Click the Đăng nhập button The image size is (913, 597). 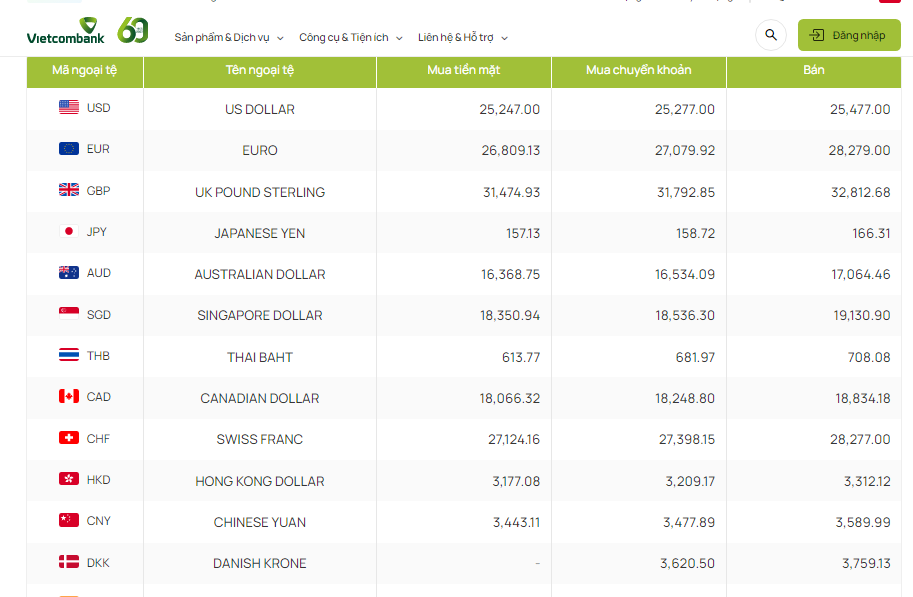pos(848,35)
